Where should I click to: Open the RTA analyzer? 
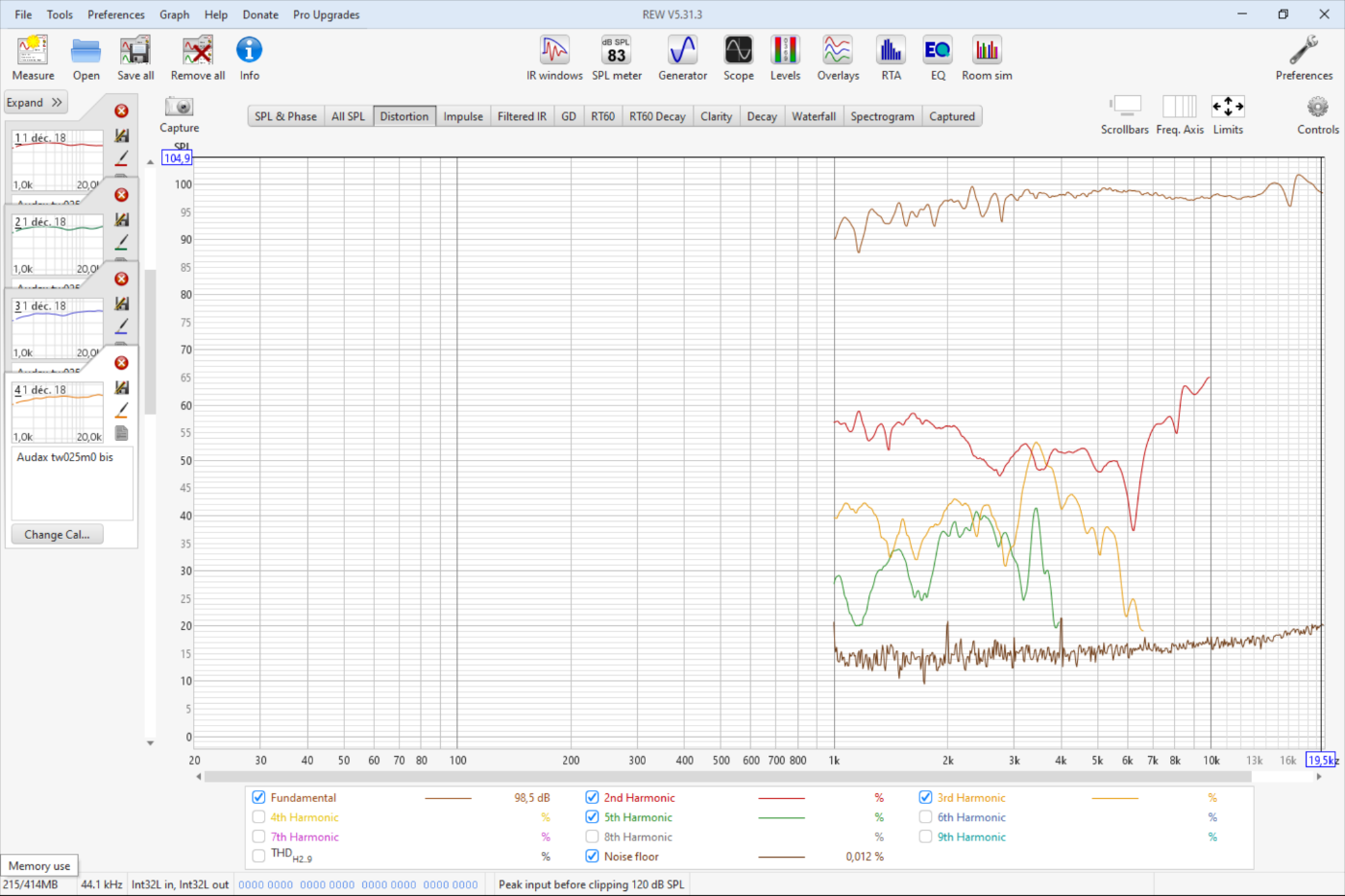point(891,58)
